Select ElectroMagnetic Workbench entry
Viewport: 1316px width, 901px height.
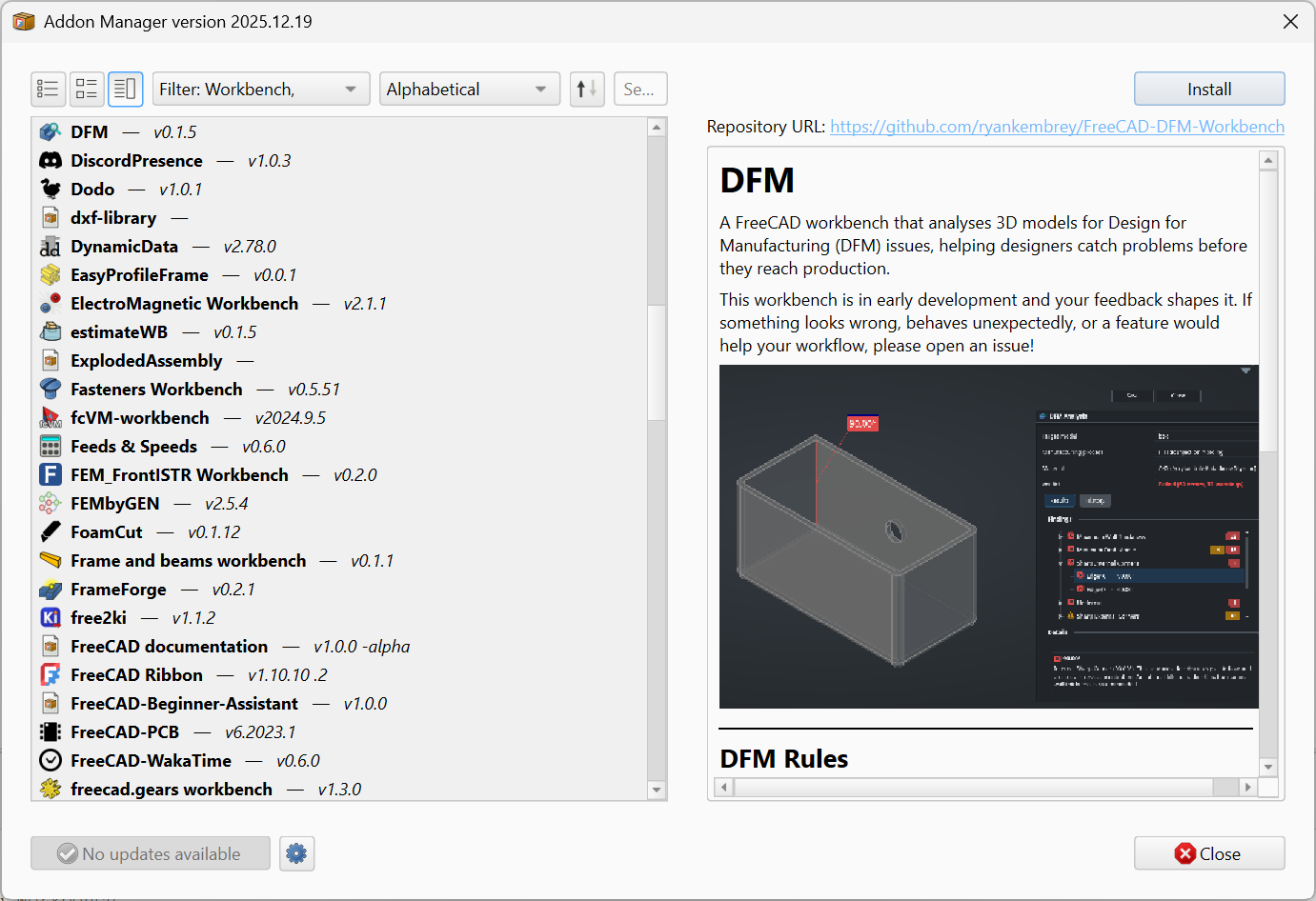[x=339, y=303]
